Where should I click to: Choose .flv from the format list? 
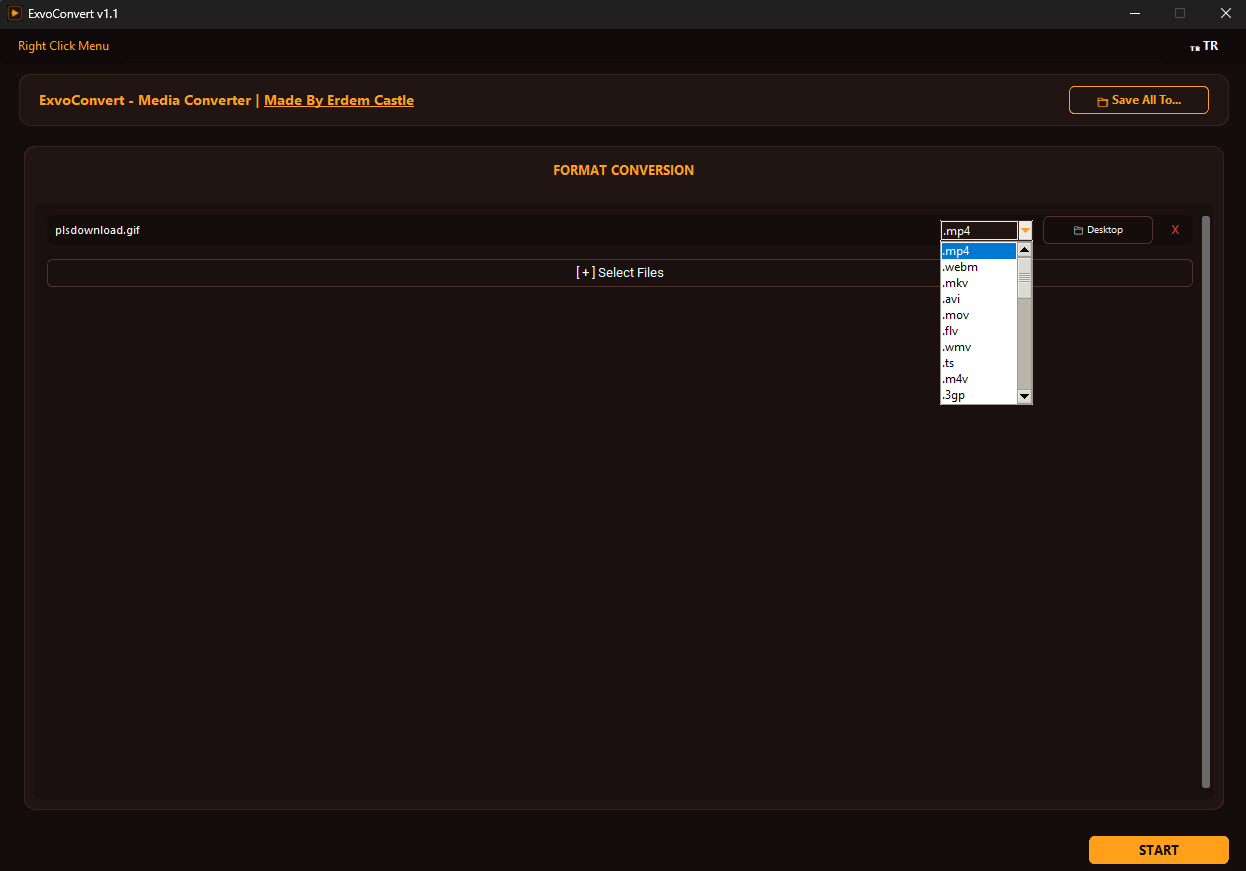979,331
